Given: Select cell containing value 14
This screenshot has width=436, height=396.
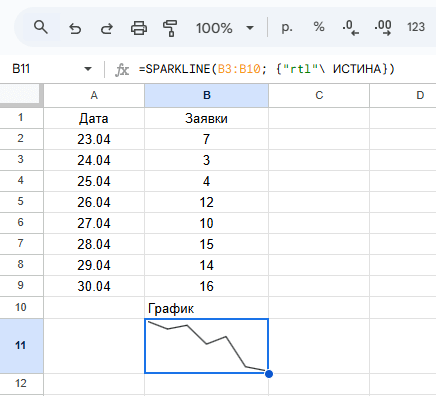Looking at the screenshot, I should pos(207,265).
